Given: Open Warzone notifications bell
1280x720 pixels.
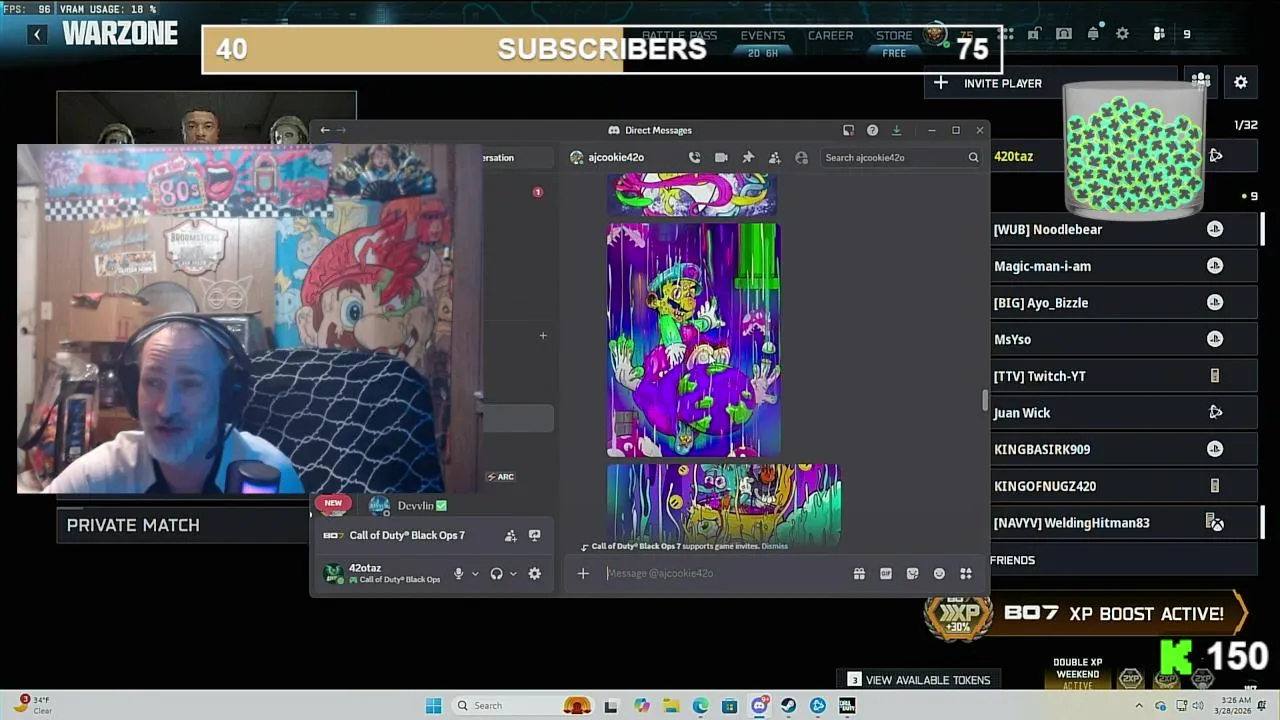Looking at the screenshot, I should [1093, 34].
